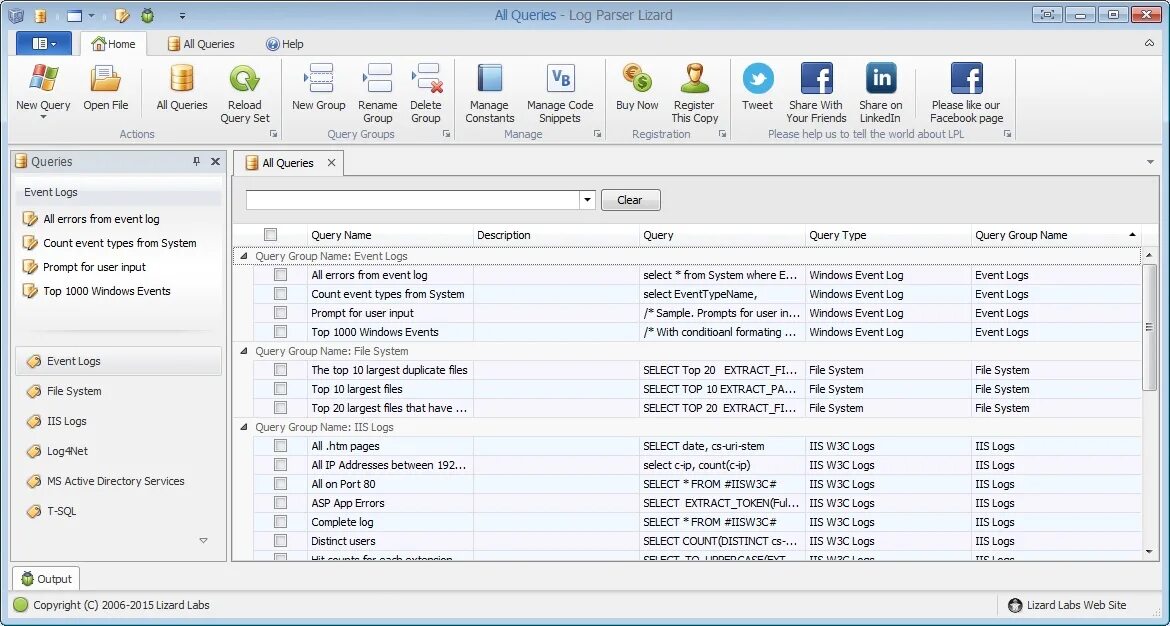Click the grid vertical scrollbar thumb
Viewport: 1170px width, 626px height.
point(1149,327)
